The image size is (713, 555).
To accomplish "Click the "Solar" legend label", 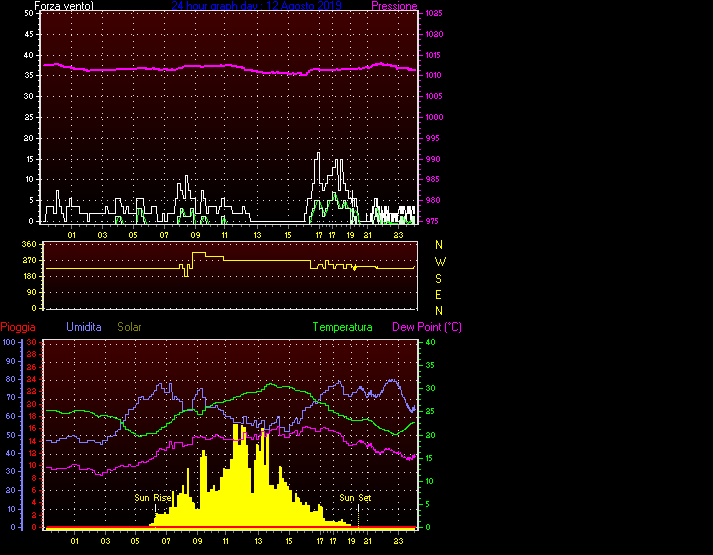I will [129, 327].
